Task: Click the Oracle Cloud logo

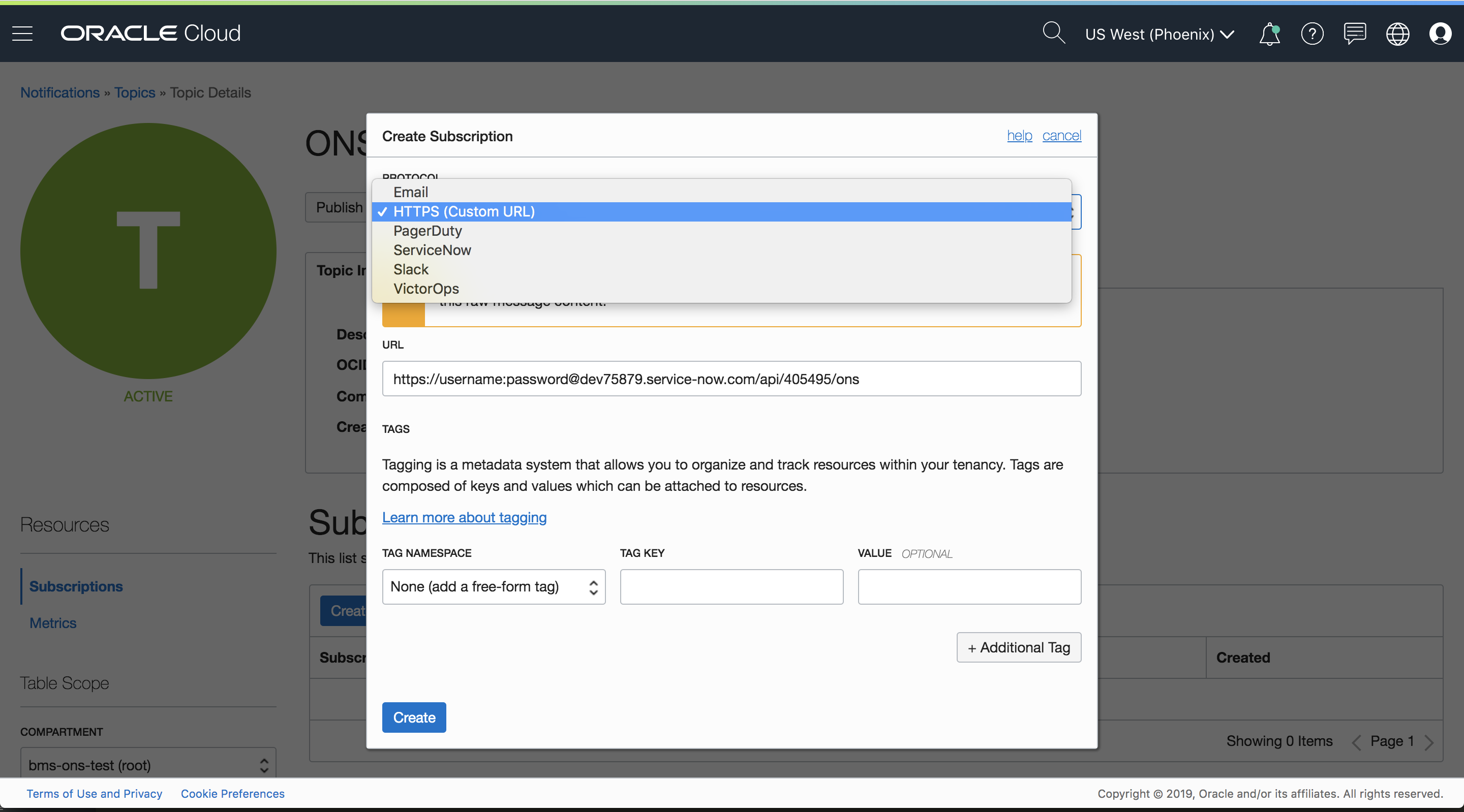Action: (x=150, y=34)
